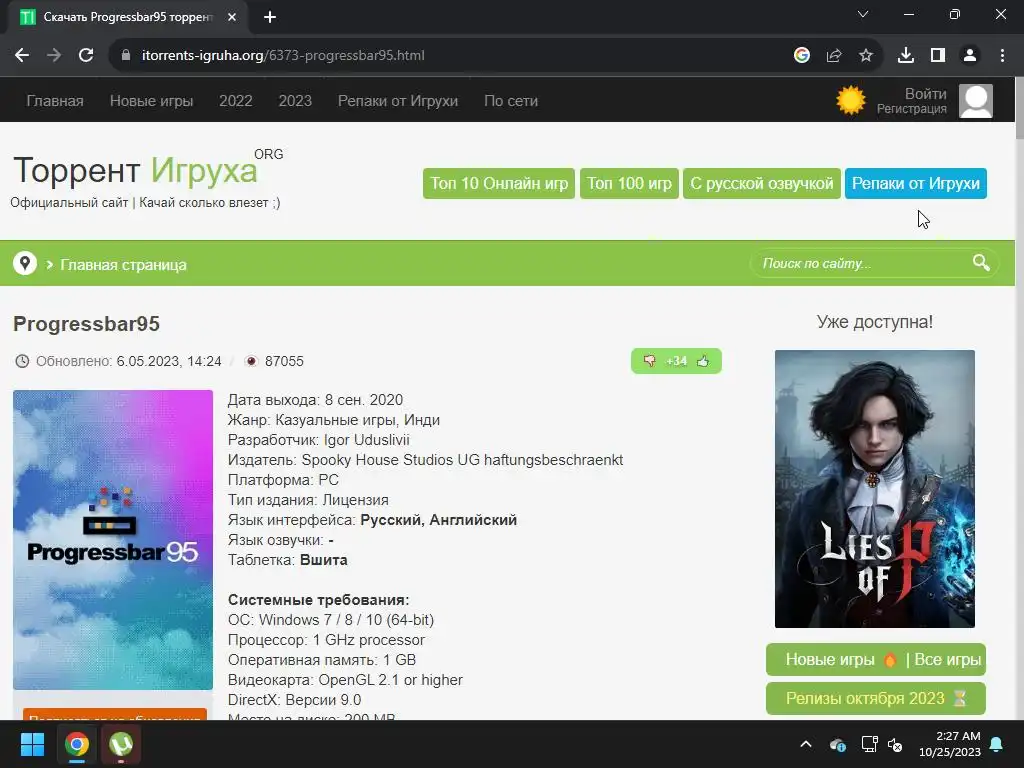1024x768 pixels.
Task: Click Топ 10 Онлайн игр button
Action: (499, 184)
